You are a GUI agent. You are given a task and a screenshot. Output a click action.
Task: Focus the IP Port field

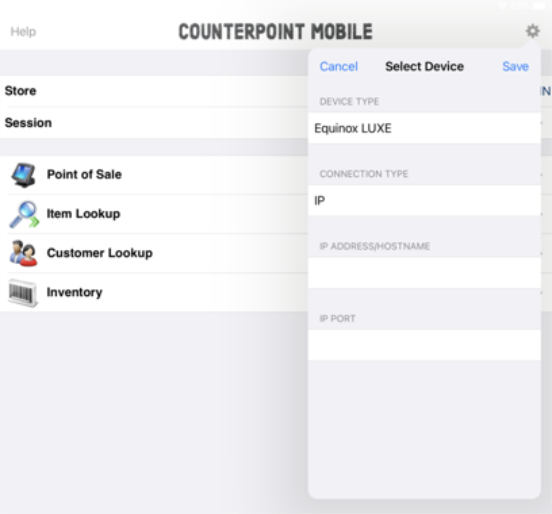click(424, 345)
